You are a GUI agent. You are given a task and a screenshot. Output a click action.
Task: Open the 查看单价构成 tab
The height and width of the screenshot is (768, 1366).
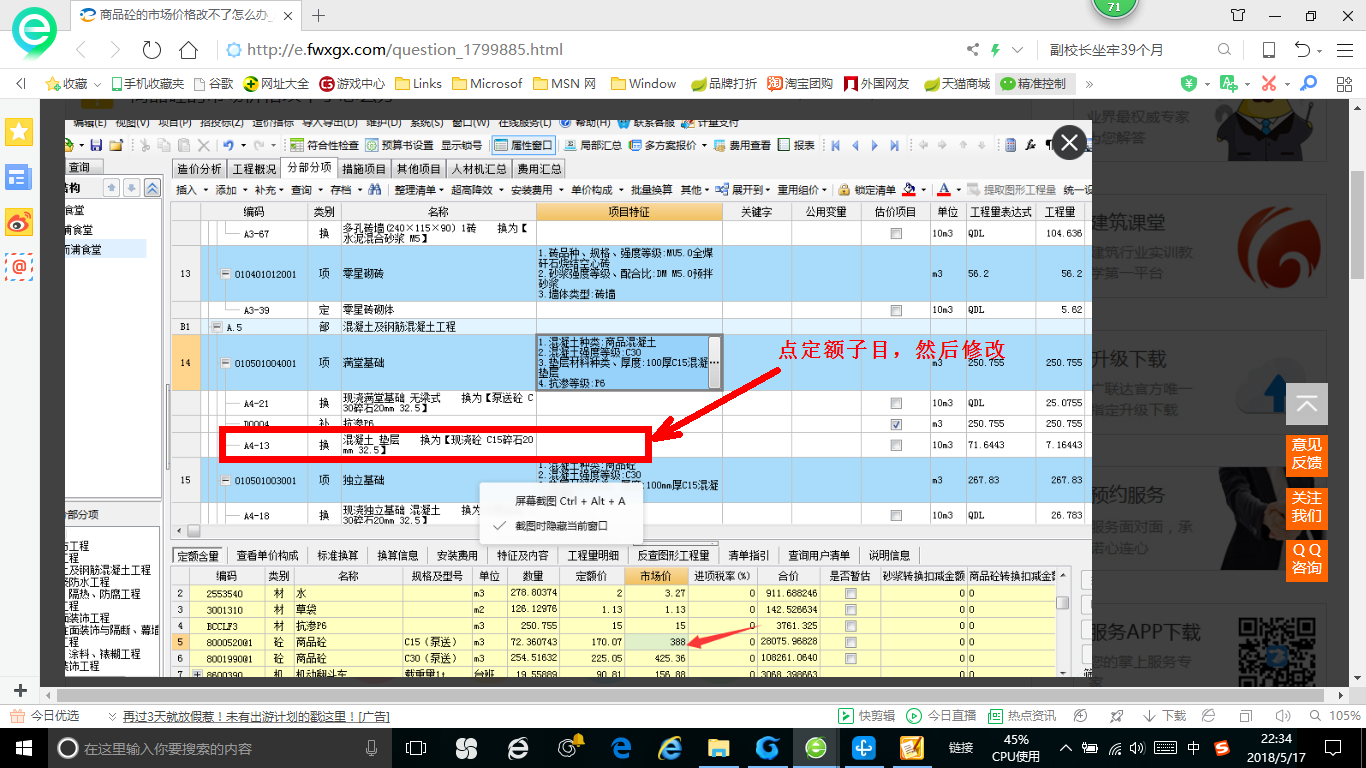[268, 555]
